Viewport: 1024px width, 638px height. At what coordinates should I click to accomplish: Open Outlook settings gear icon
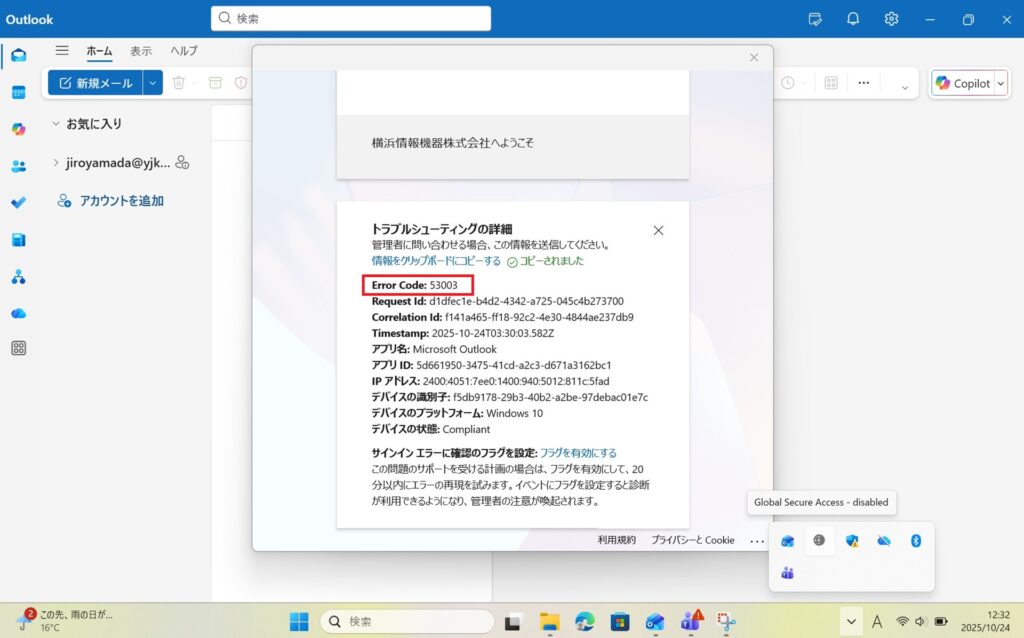pyautogui.click(x=891, y=19)
